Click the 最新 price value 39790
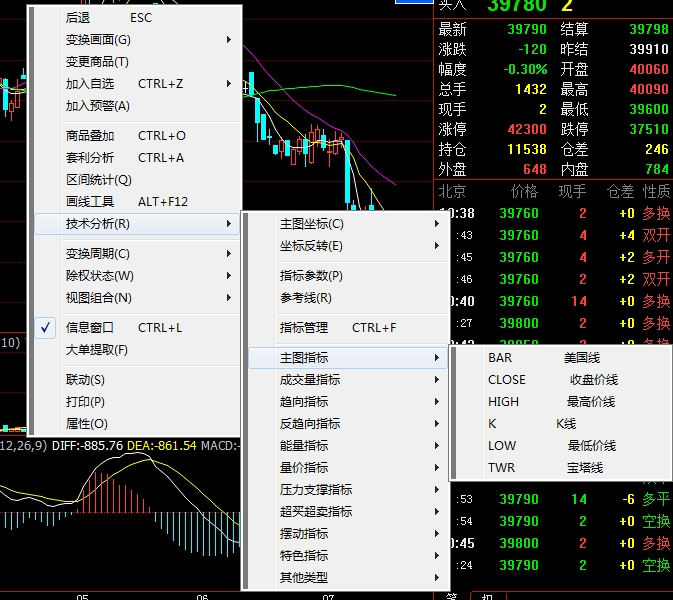This screenshot has height=600, width=673. [x=526, y=29]
